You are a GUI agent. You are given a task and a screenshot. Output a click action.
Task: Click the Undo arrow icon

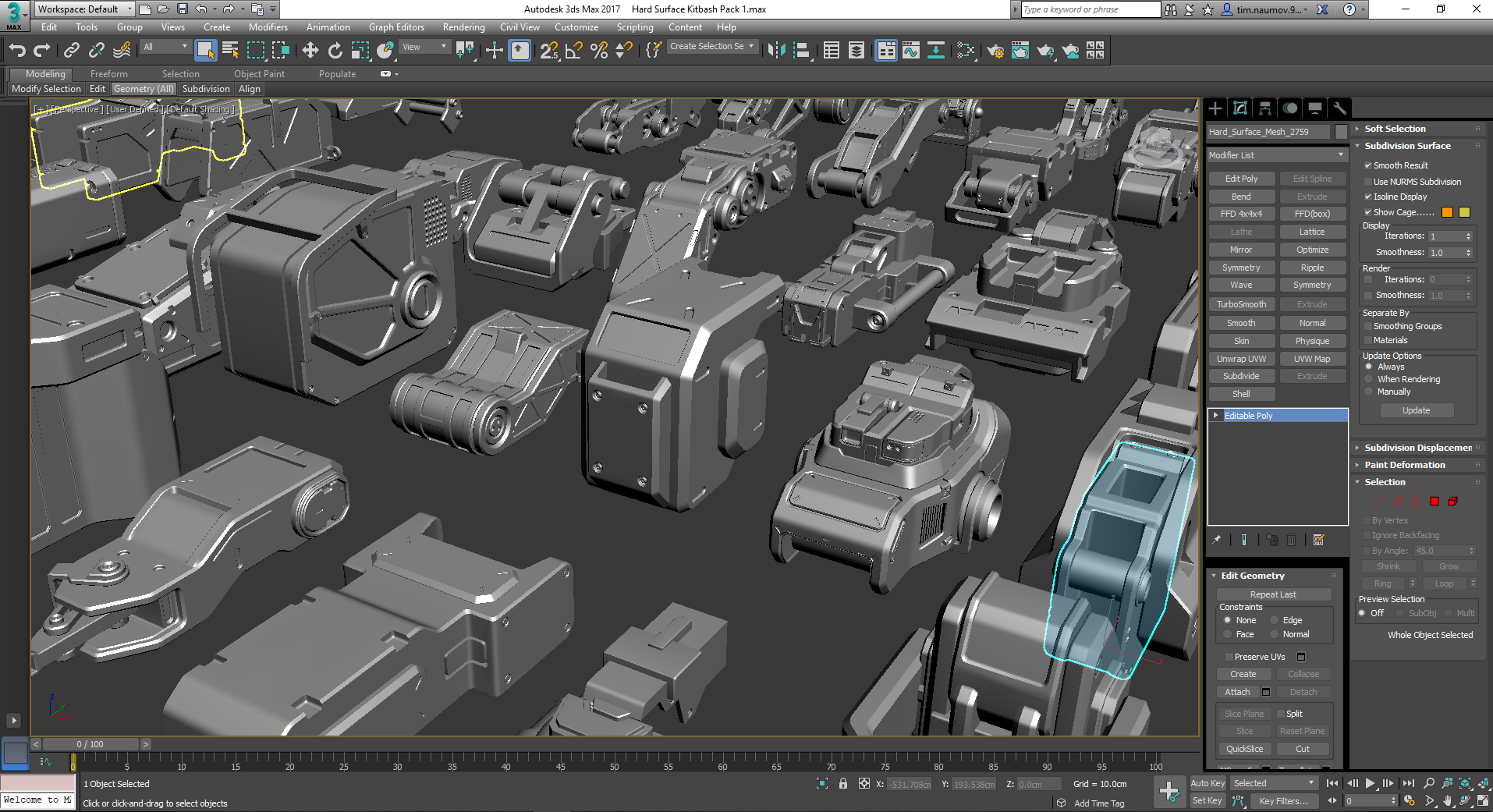tap(17, 51)
